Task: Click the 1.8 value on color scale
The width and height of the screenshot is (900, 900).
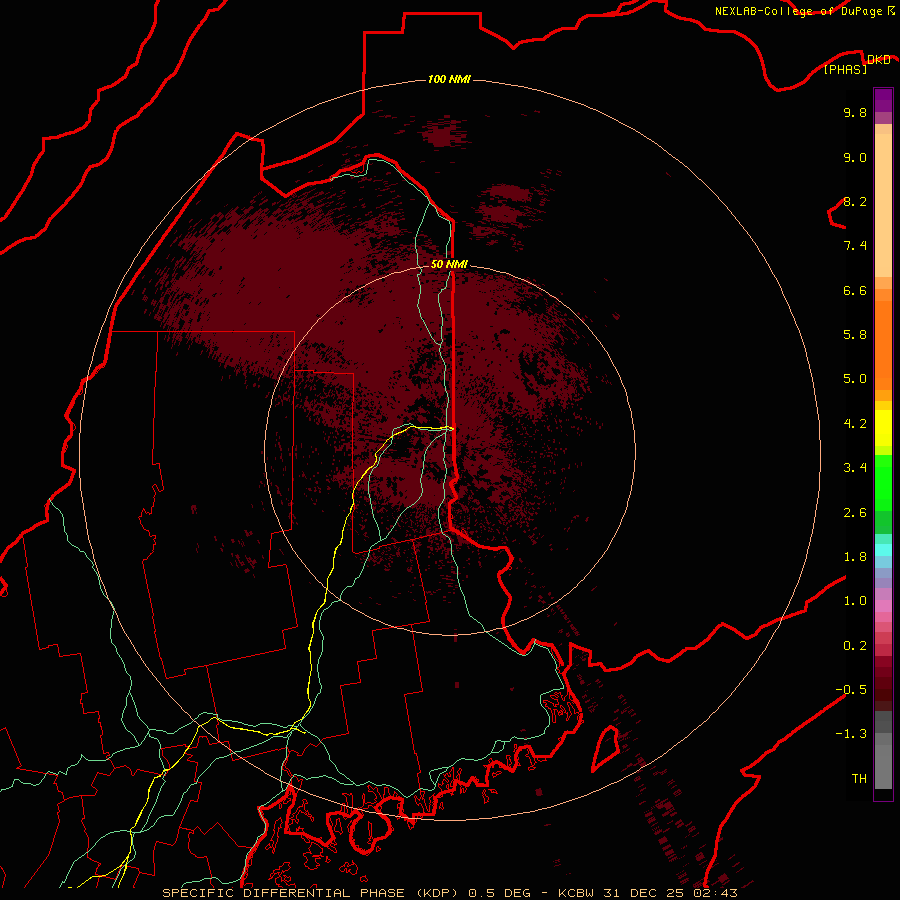Action: coord(855,557)
